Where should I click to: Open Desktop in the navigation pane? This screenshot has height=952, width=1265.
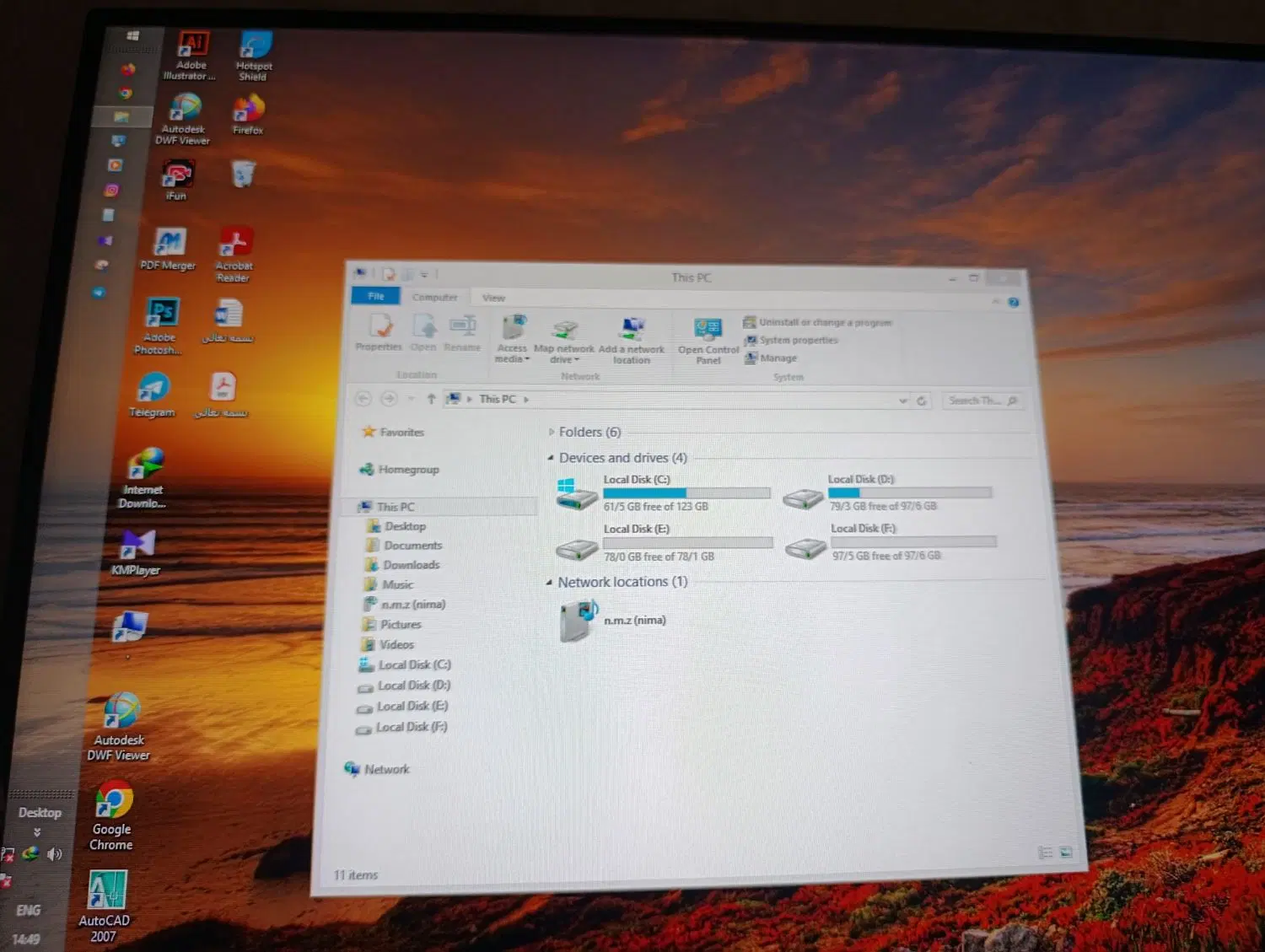point(396,526)
